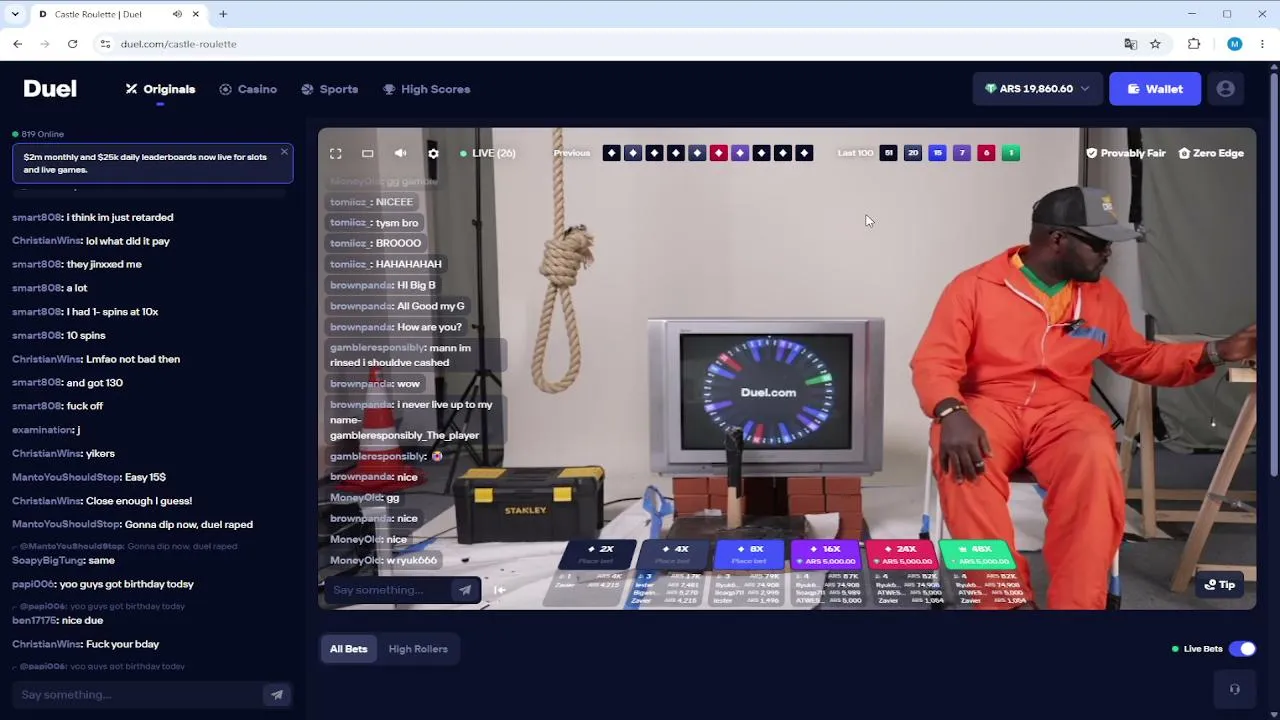
Task: Open the Wallet
Action: [1155, 89]
